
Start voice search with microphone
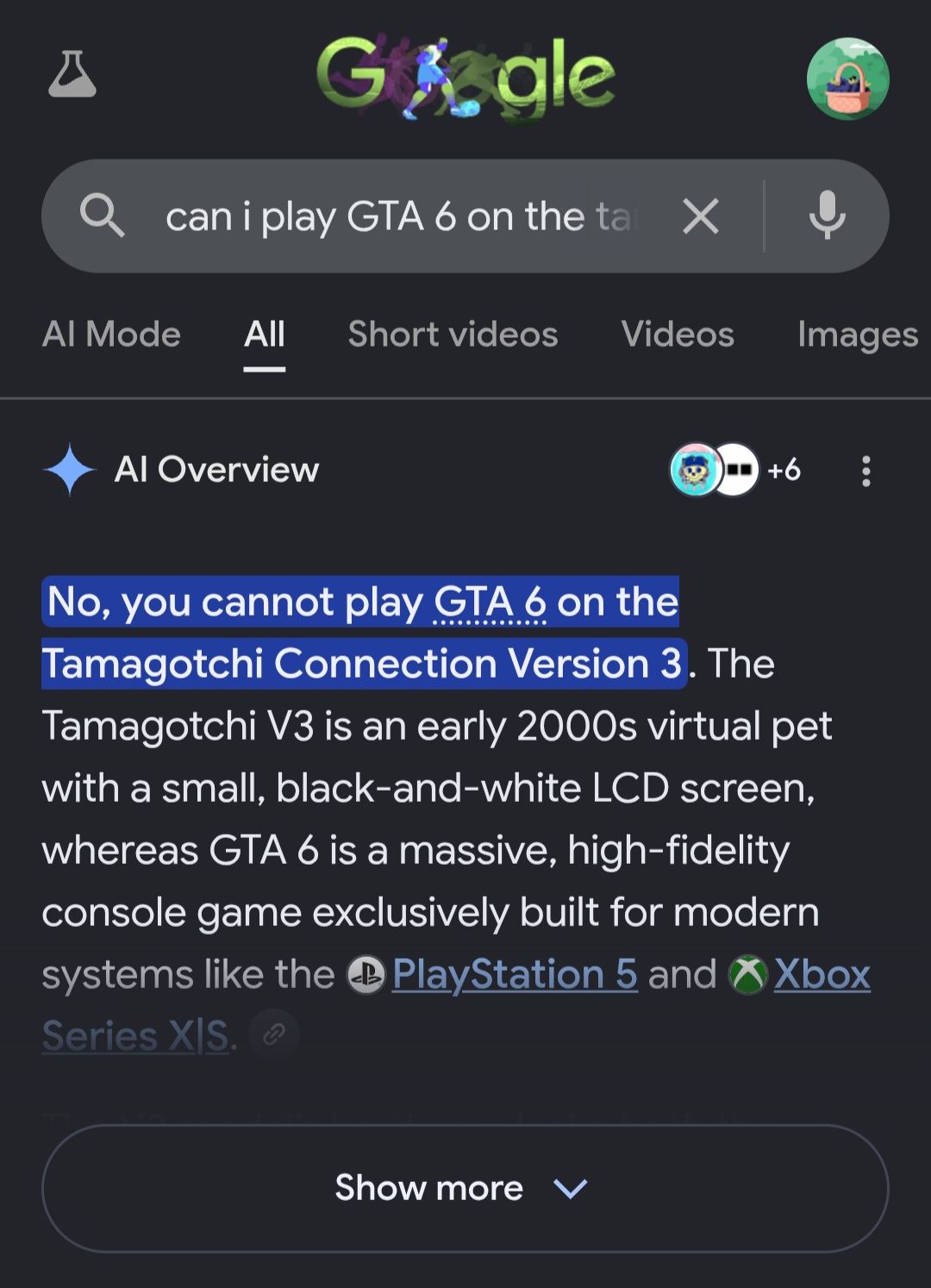828,216
